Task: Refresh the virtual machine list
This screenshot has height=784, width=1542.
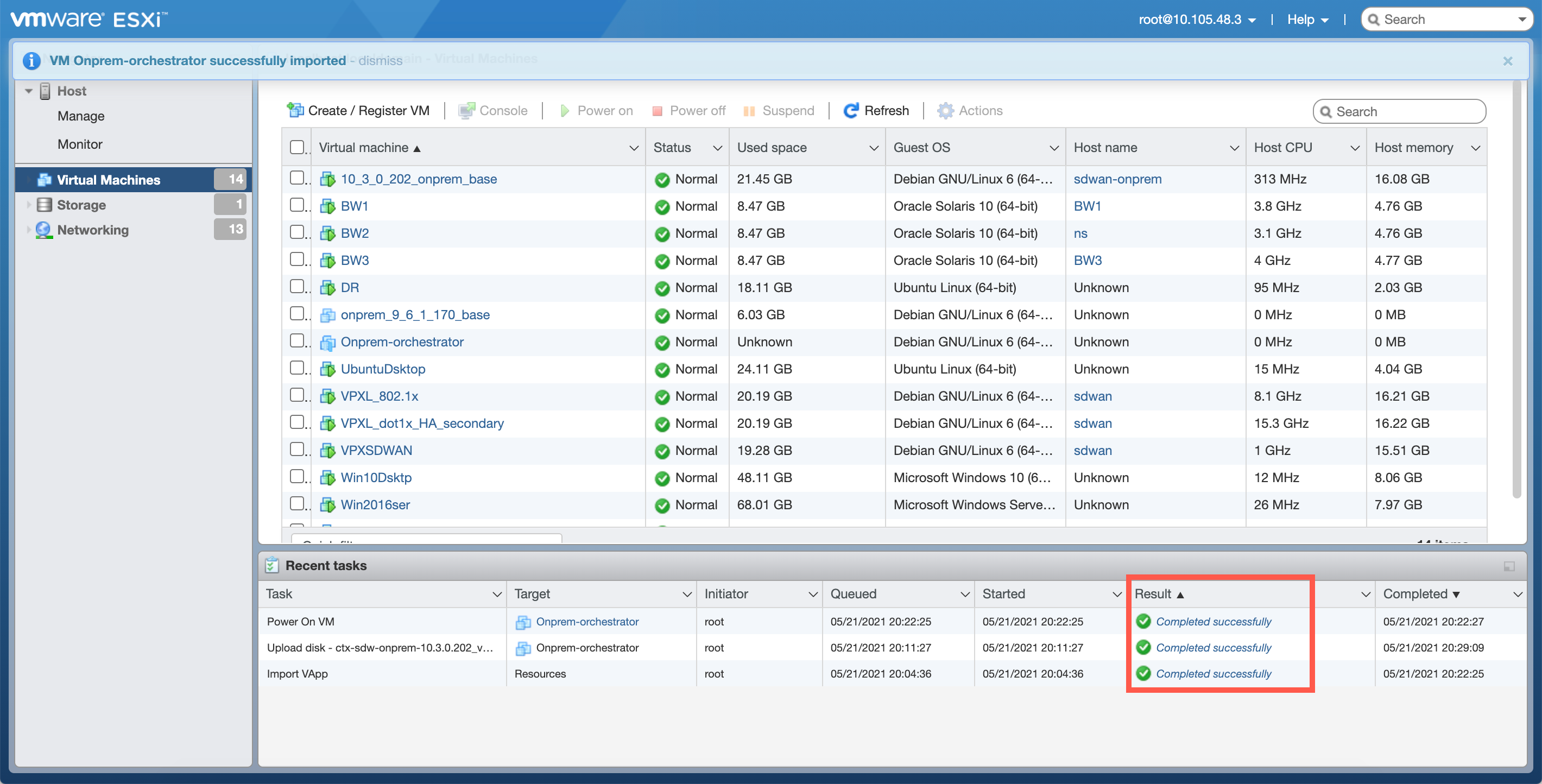Action: [876, 111]
